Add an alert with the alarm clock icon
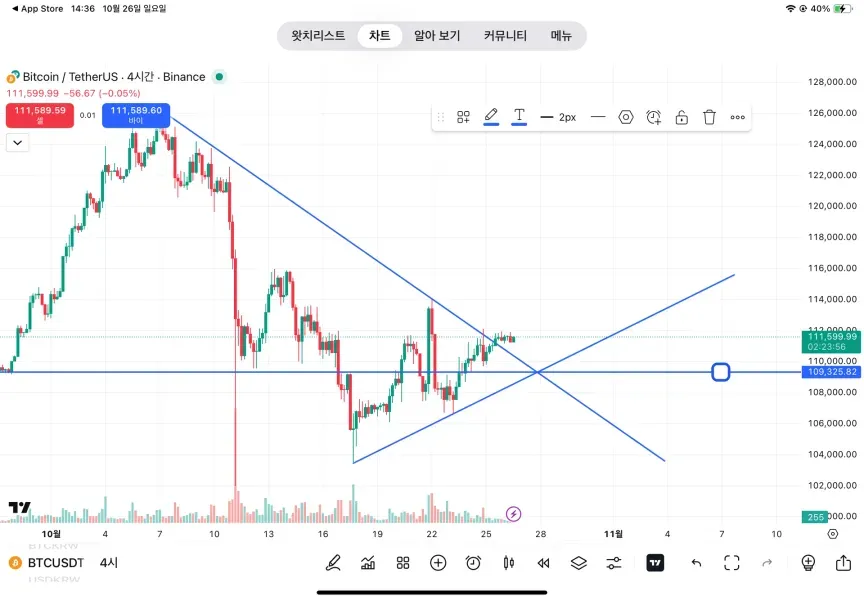Viewport: 864px width, 600px height. click(473, 563)
